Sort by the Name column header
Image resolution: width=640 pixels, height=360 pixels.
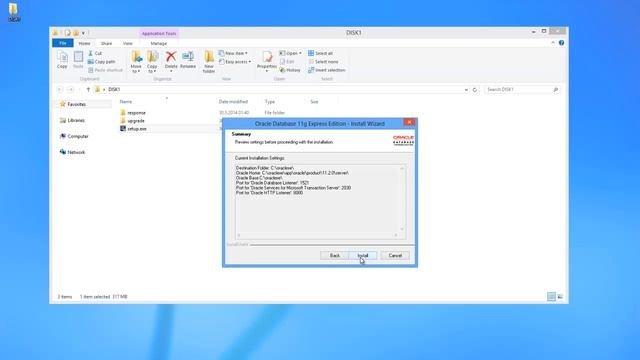click(x=126, y=102)
